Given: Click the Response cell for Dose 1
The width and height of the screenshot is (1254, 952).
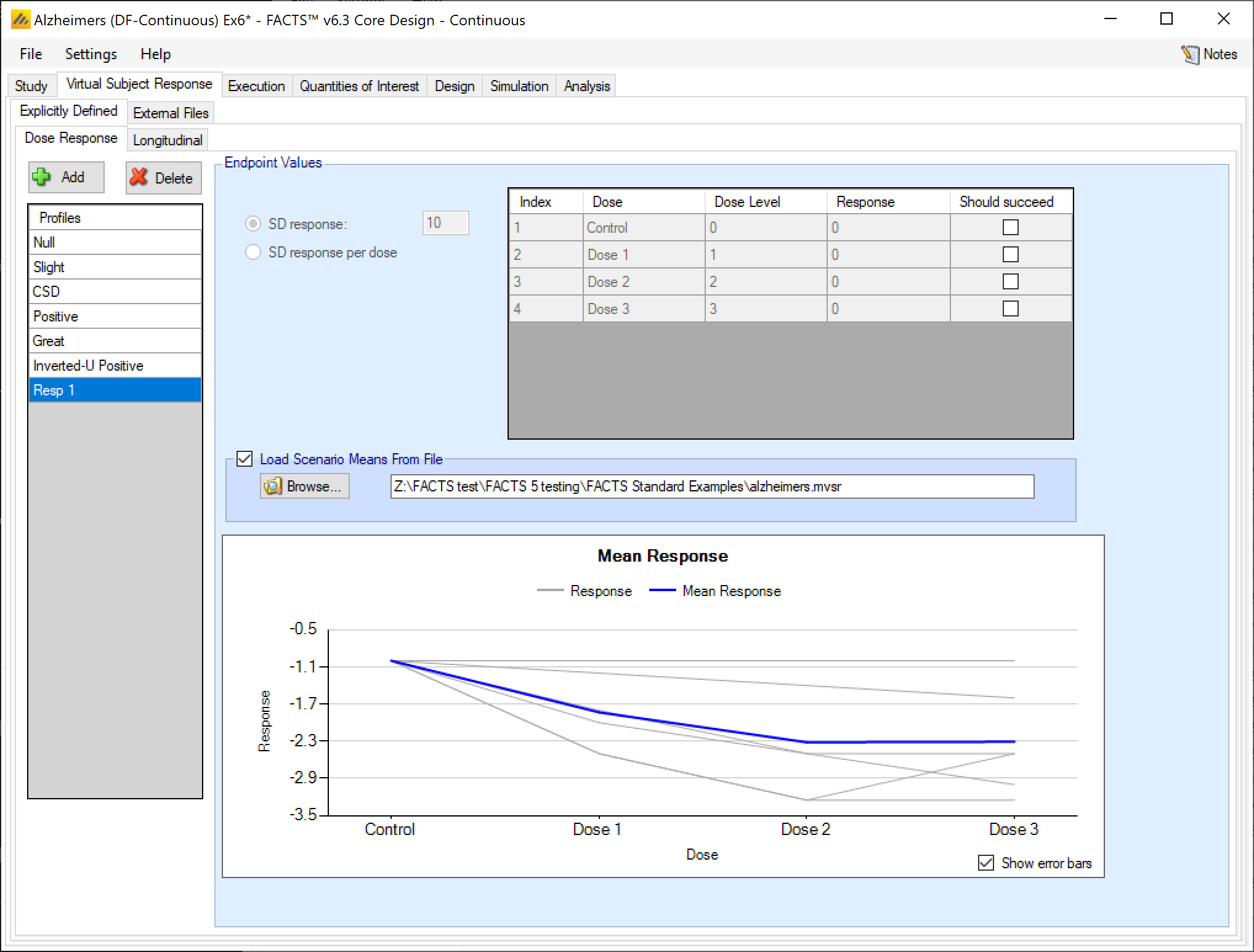Looking at the screenshot, I should click(x=887, y=254).
